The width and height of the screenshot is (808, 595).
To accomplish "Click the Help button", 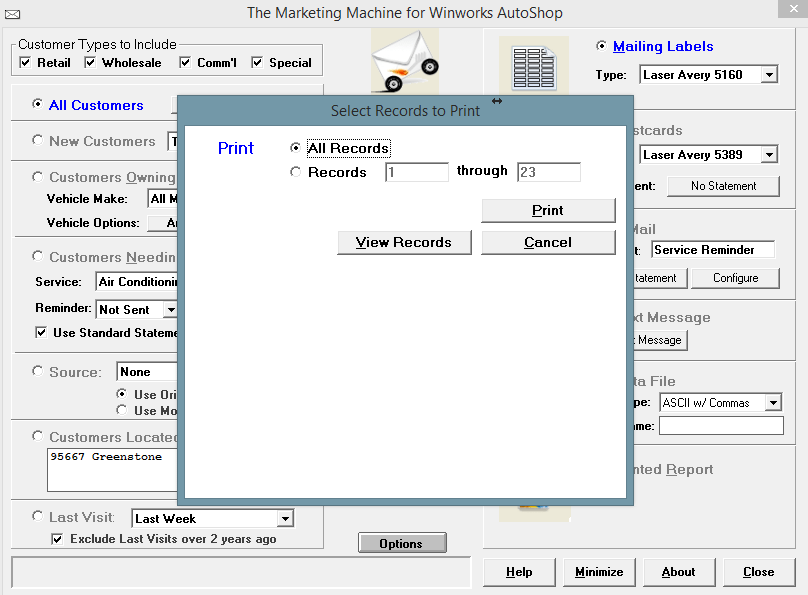I will coord(519,572).
